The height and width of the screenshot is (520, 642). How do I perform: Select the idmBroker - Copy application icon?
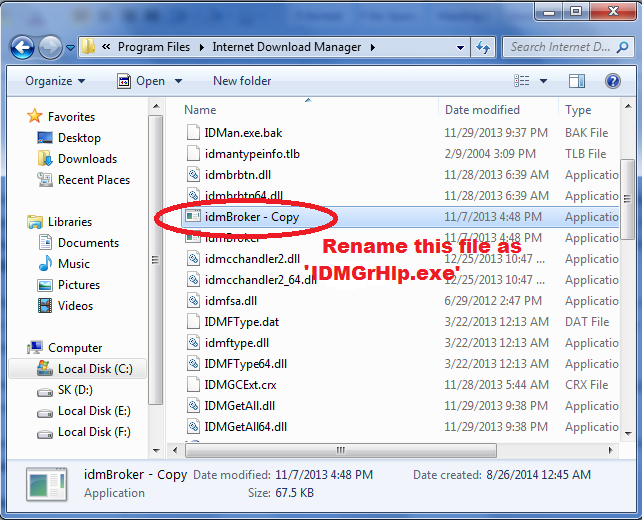click(x=193, y=216)
